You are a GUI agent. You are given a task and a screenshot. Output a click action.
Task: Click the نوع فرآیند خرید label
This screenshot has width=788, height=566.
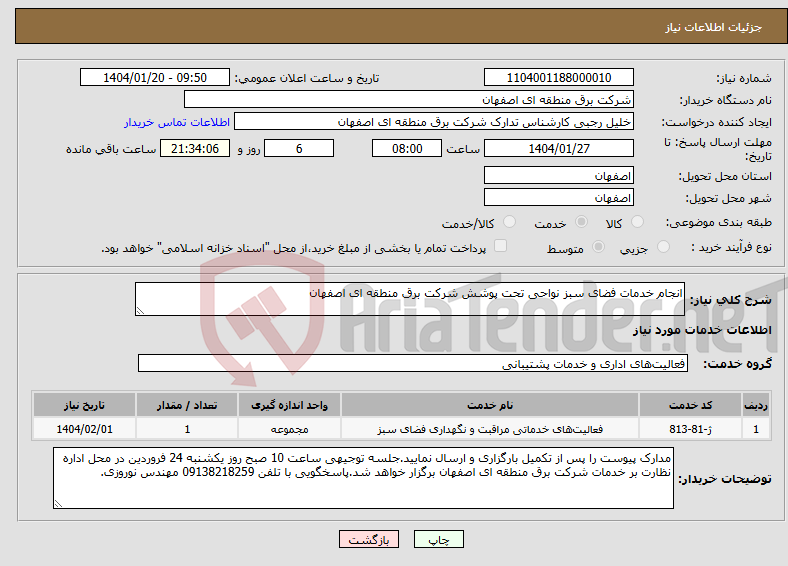[731, 247]
